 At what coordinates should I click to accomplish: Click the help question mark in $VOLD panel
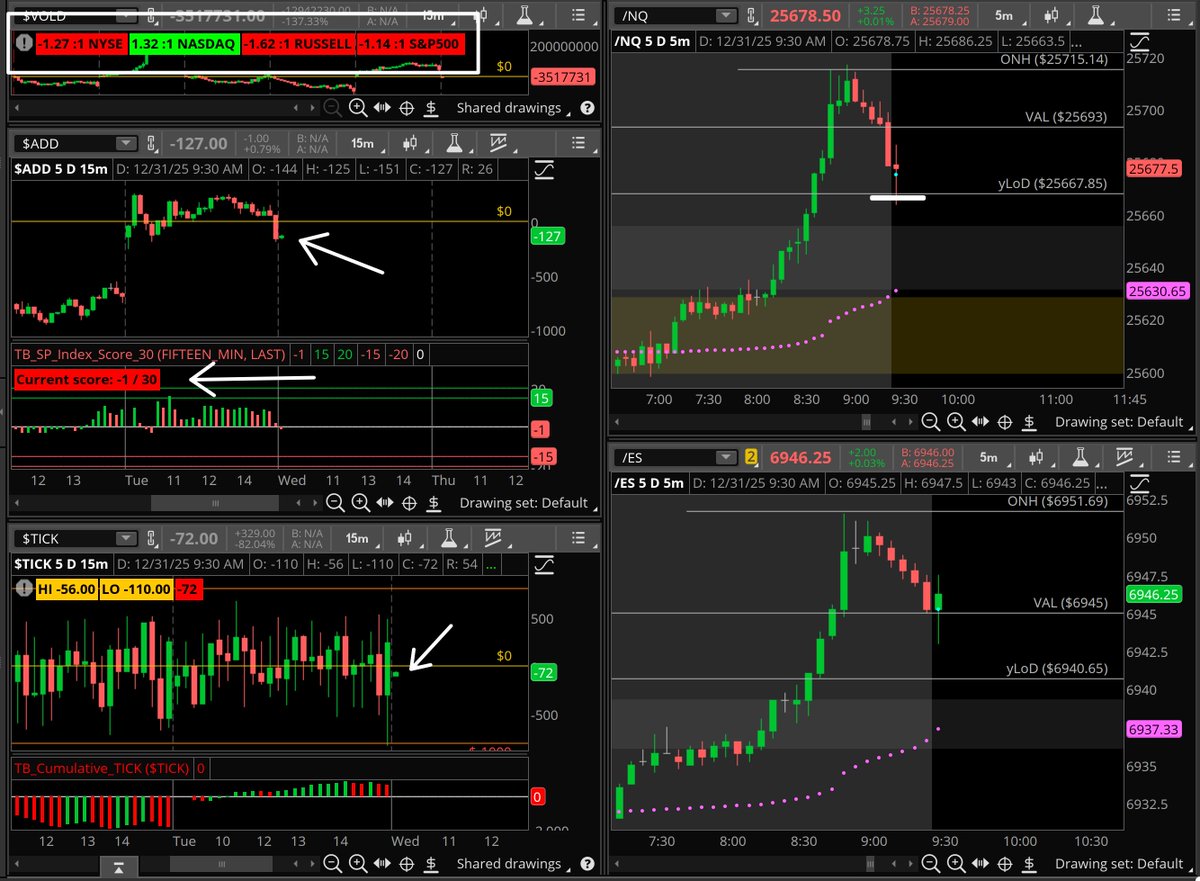(587, 108)
